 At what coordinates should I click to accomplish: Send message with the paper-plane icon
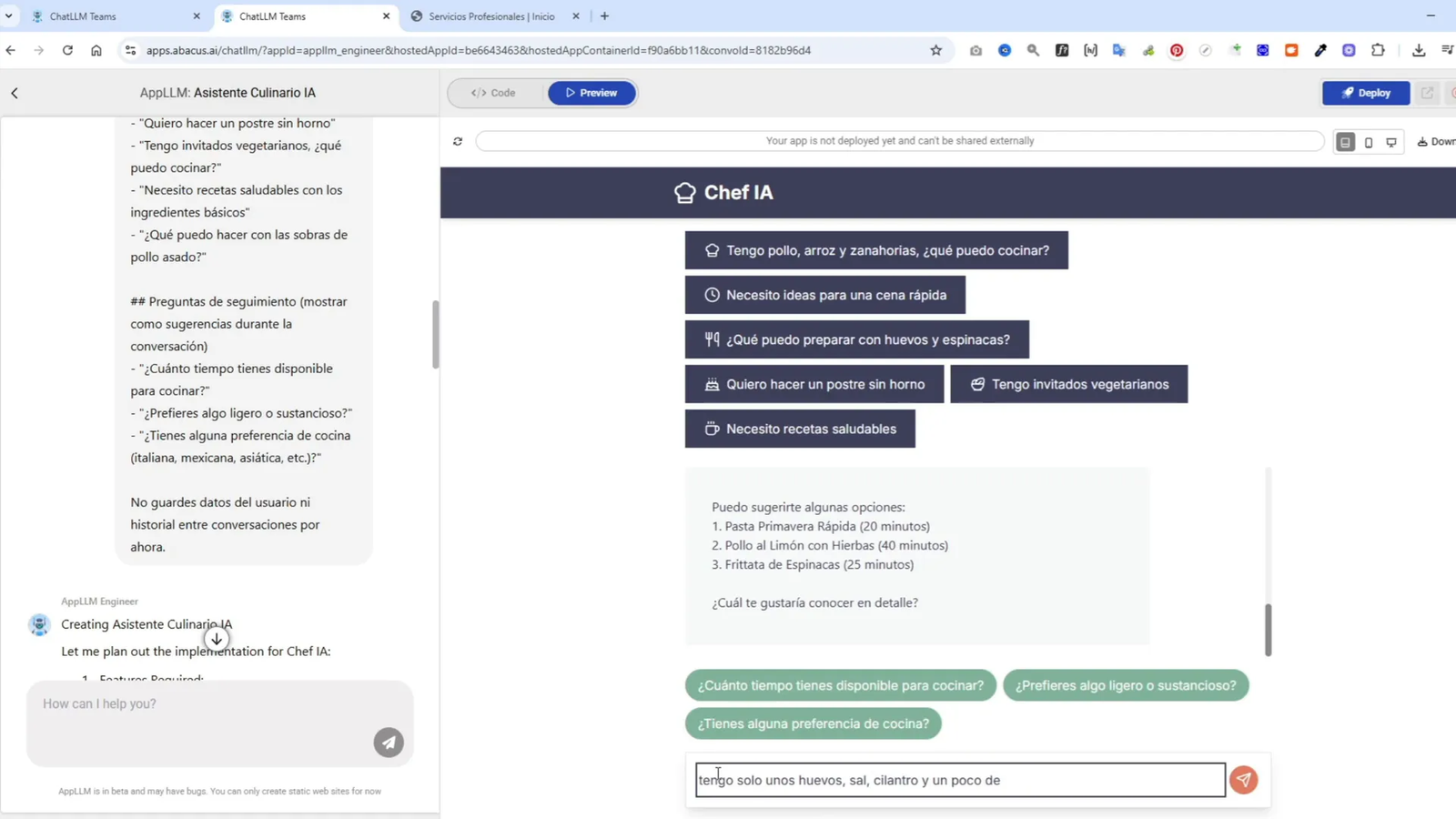click(x=389, y=743)
